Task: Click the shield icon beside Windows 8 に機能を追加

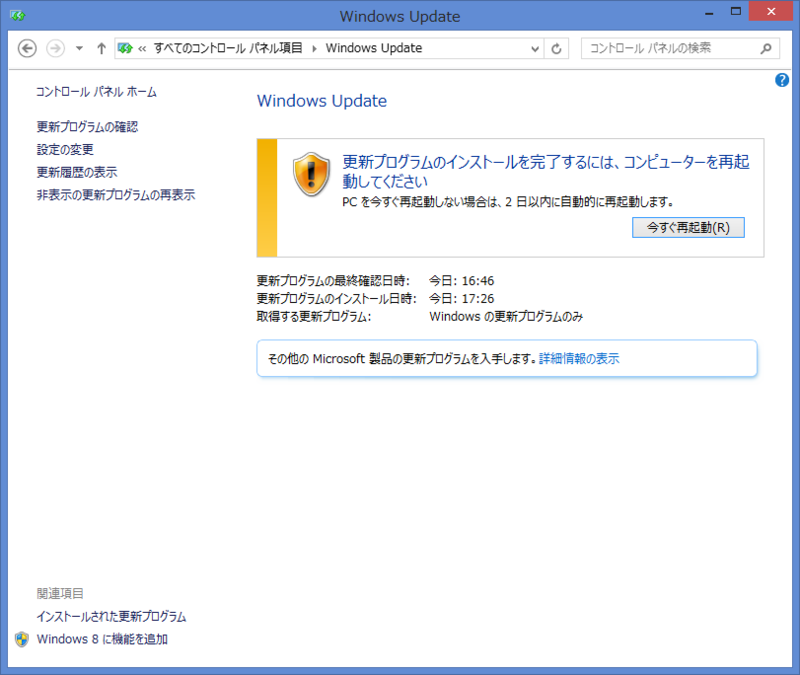Action: [22, 639]
